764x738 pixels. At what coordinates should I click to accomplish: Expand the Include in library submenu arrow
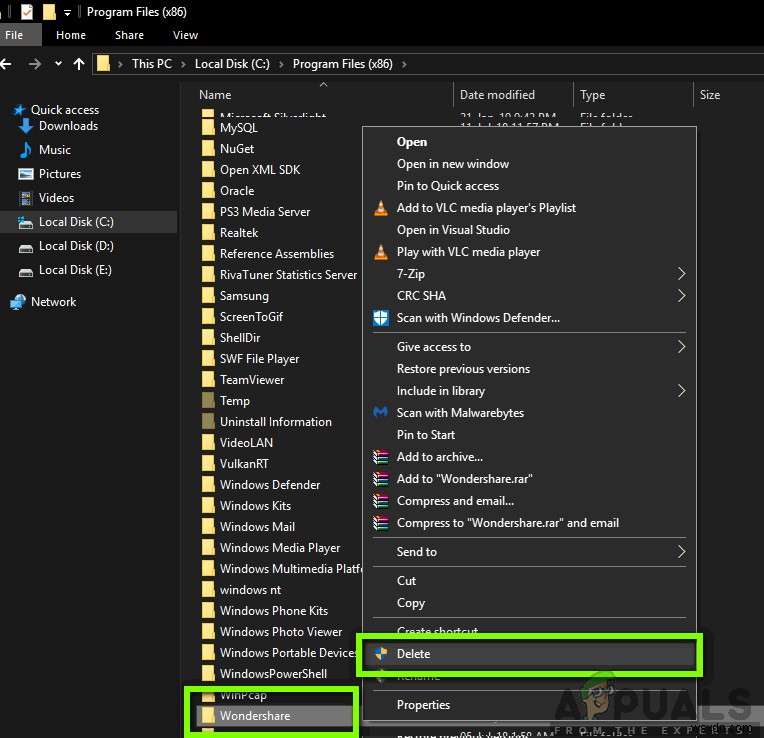tap(681, 391)
